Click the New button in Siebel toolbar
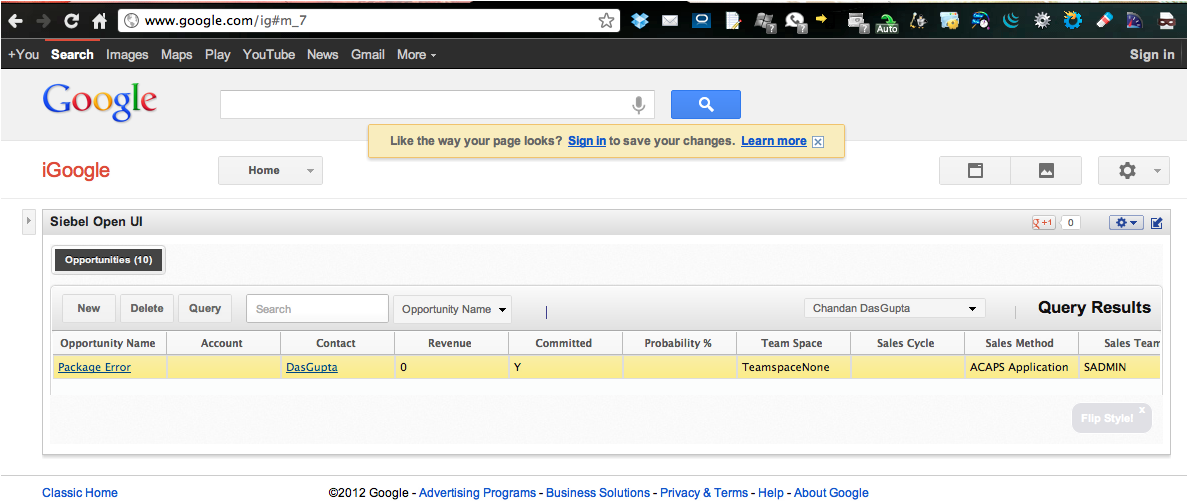This screenshot has height=503, width=1189. pyautogui.click(x=89, y=308)
